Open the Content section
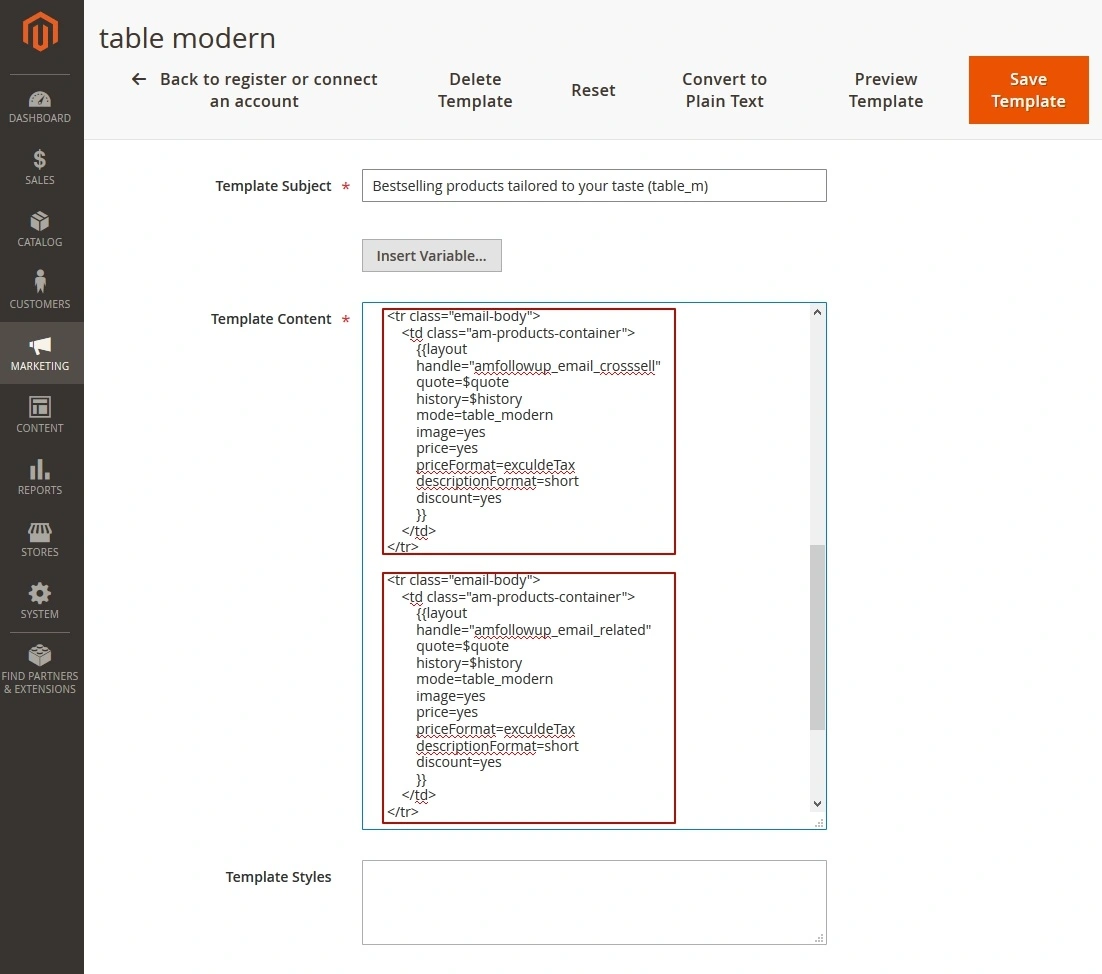This screenshot has height=974, width=1102. click(x=40, y=414)
